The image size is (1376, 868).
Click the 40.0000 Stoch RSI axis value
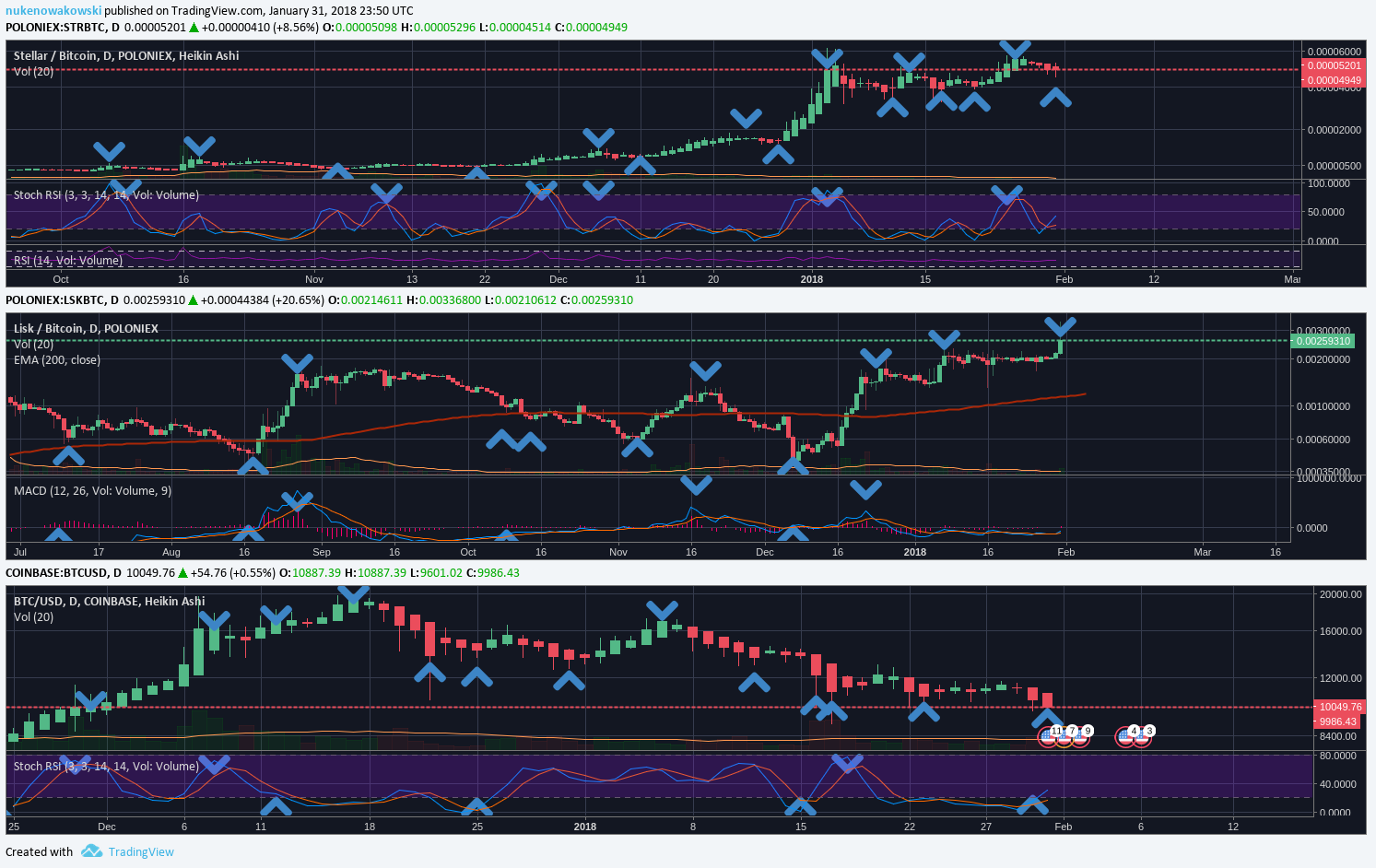tap(1337, 784)
